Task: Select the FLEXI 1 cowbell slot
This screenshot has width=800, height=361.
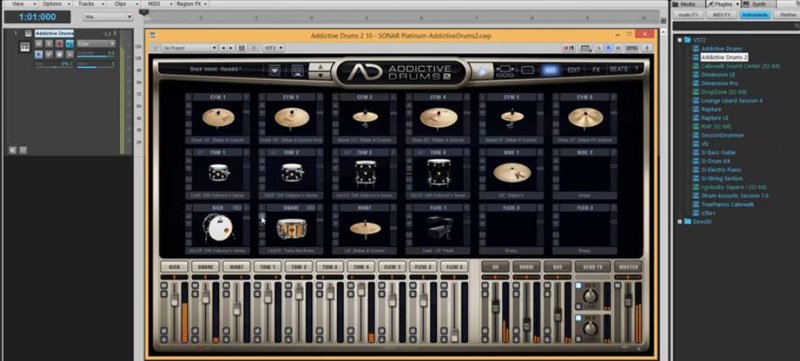Action: (438, 228)
